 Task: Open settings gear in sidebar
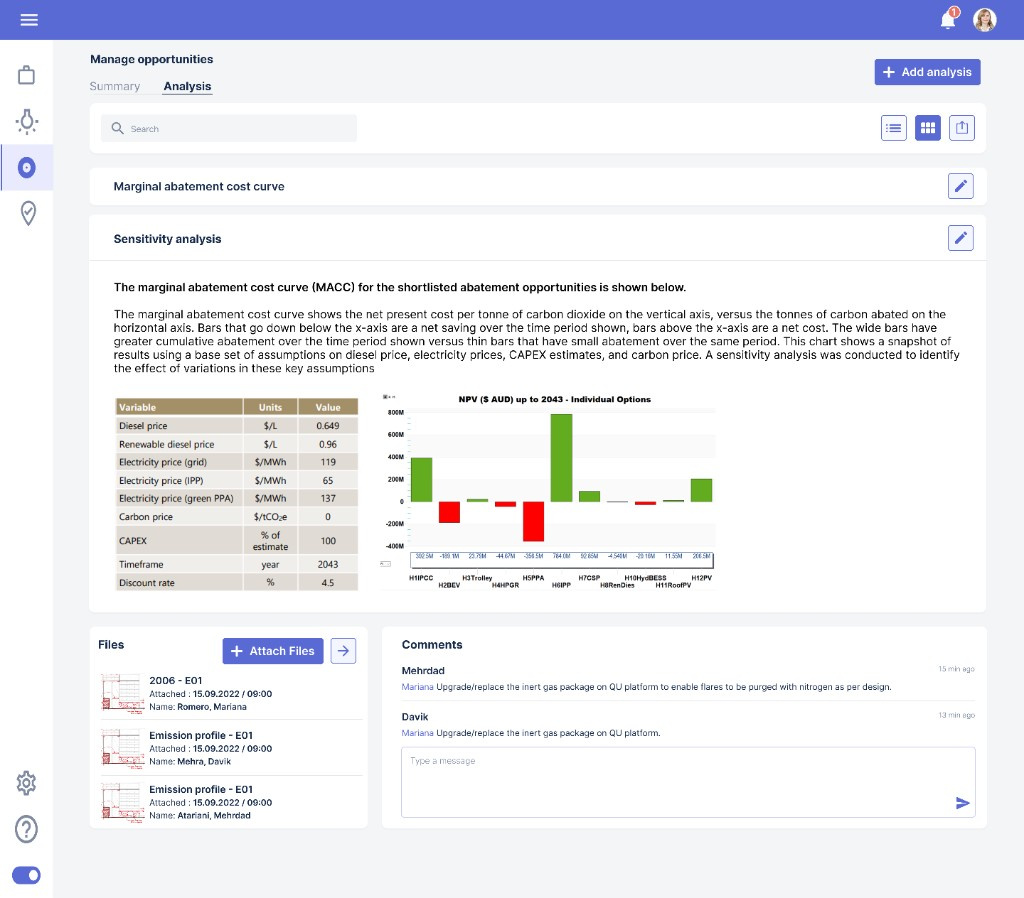(26, 782)
